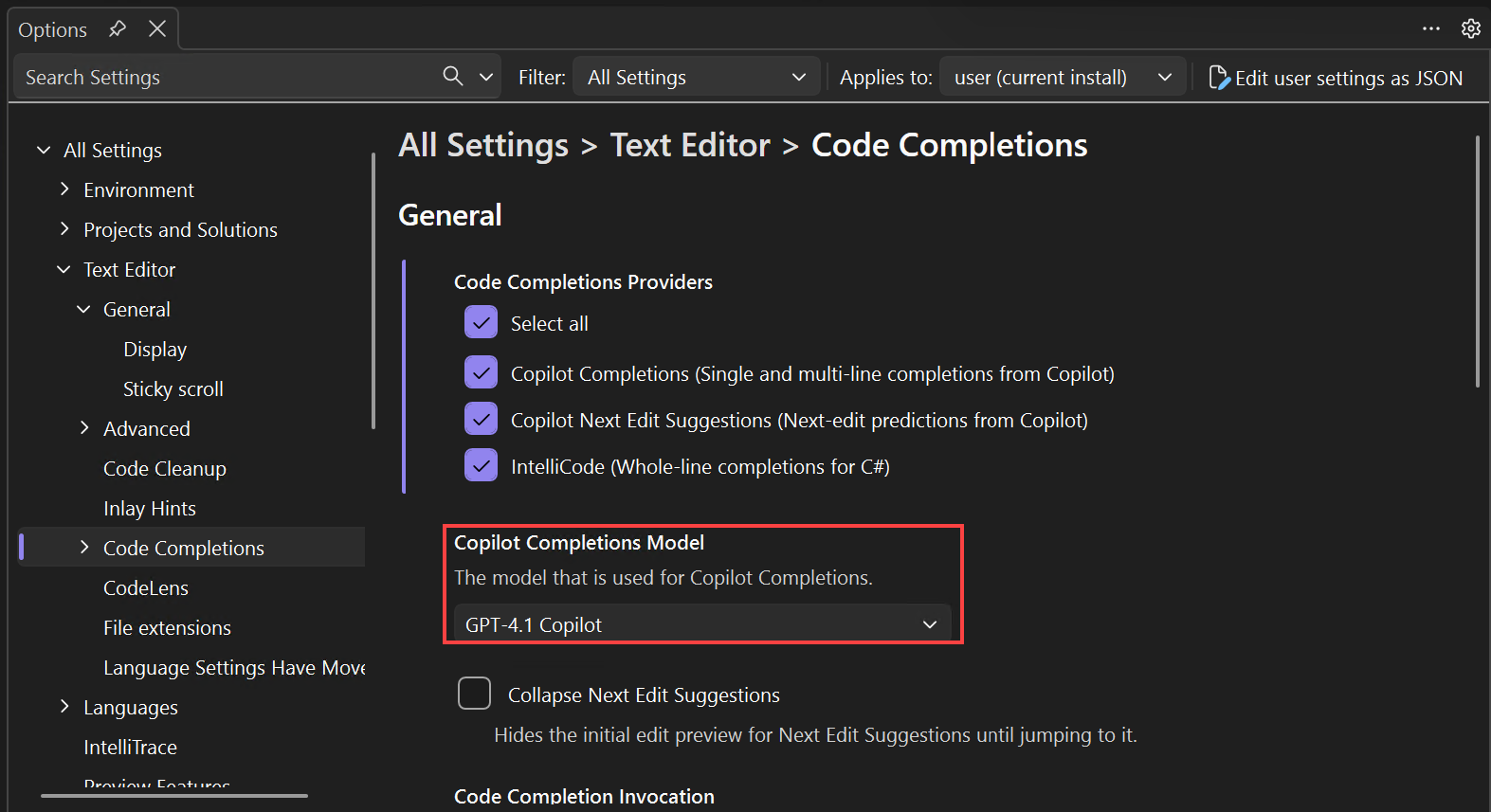Viewport: 1491px width, 812px height.
Task: Toggle the Select all checkbox
Action: (x=482, y=322)
